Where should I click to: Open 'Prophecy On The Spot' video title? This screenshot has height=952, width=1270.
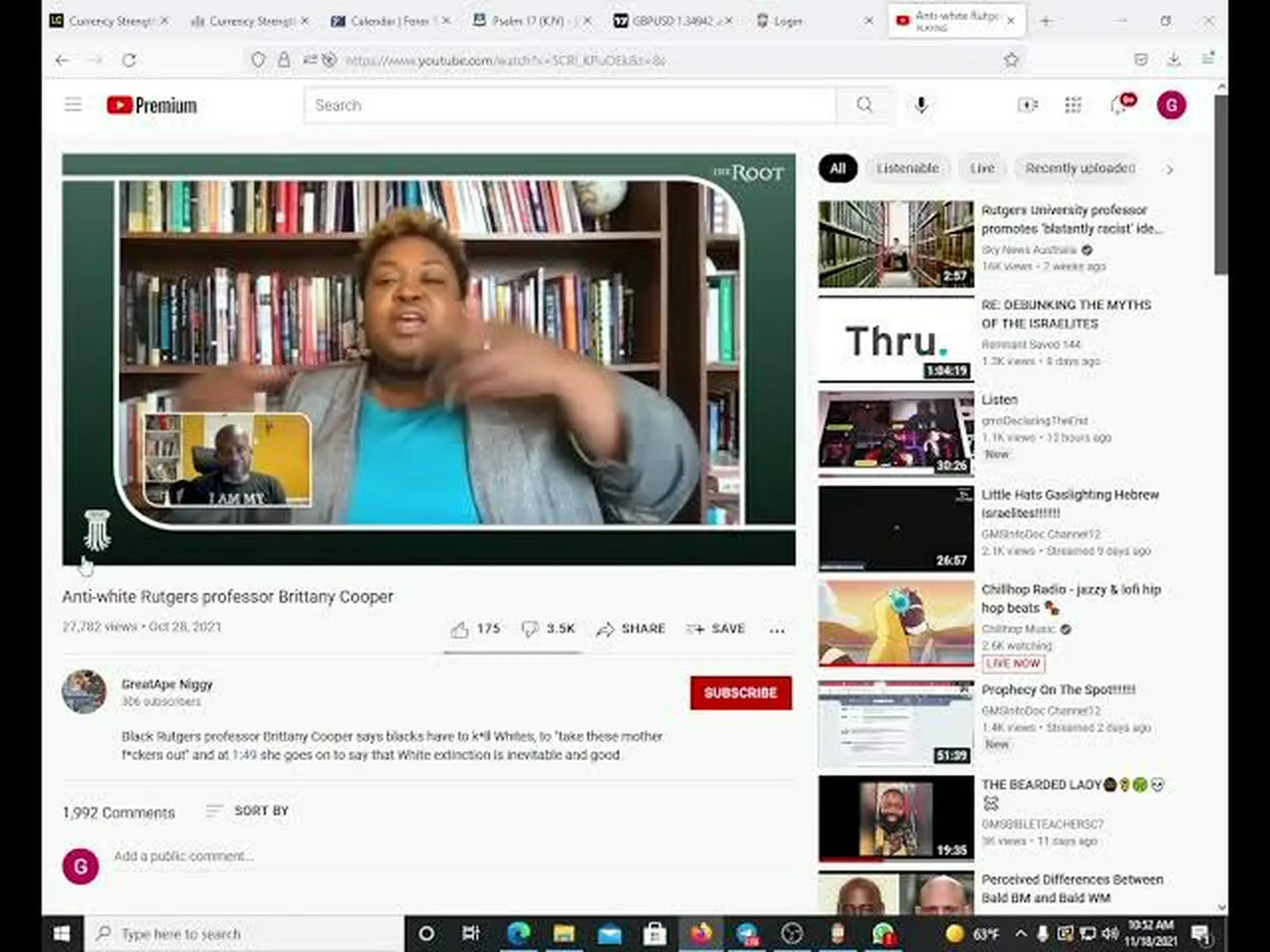coord(1059,689)
